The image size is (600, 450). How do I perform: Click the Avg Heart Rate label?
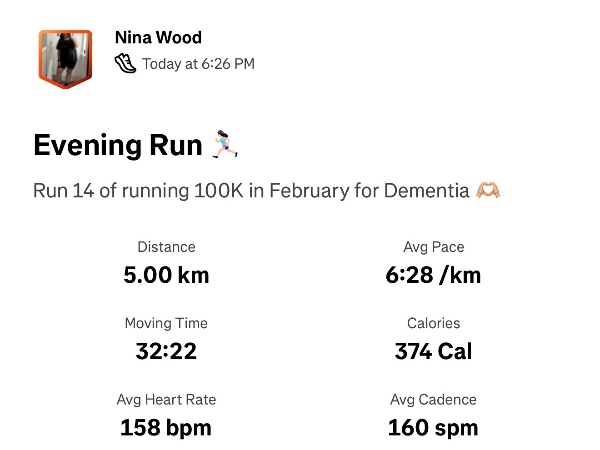(x=166, y=399)
